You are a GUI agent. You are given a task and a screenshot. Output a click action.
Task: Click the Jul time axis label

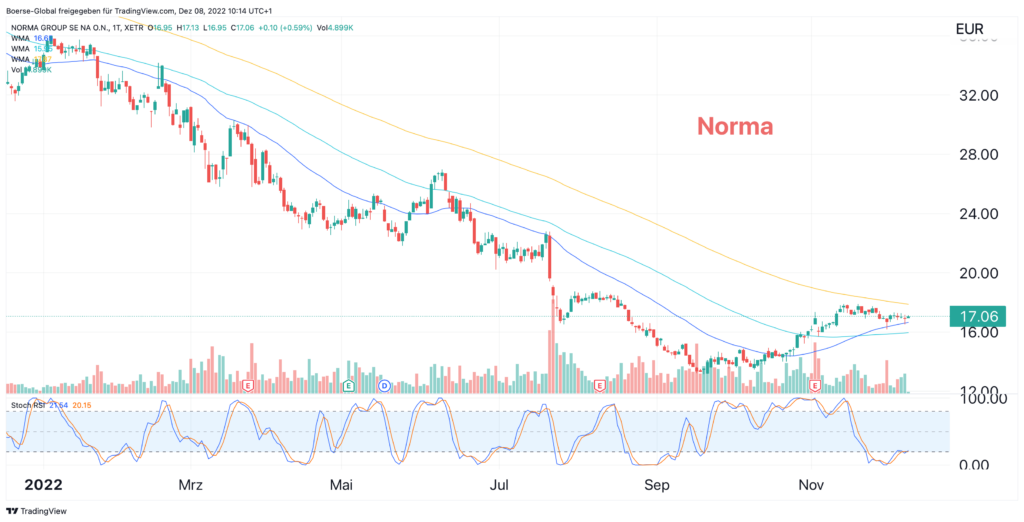[499, 485]
